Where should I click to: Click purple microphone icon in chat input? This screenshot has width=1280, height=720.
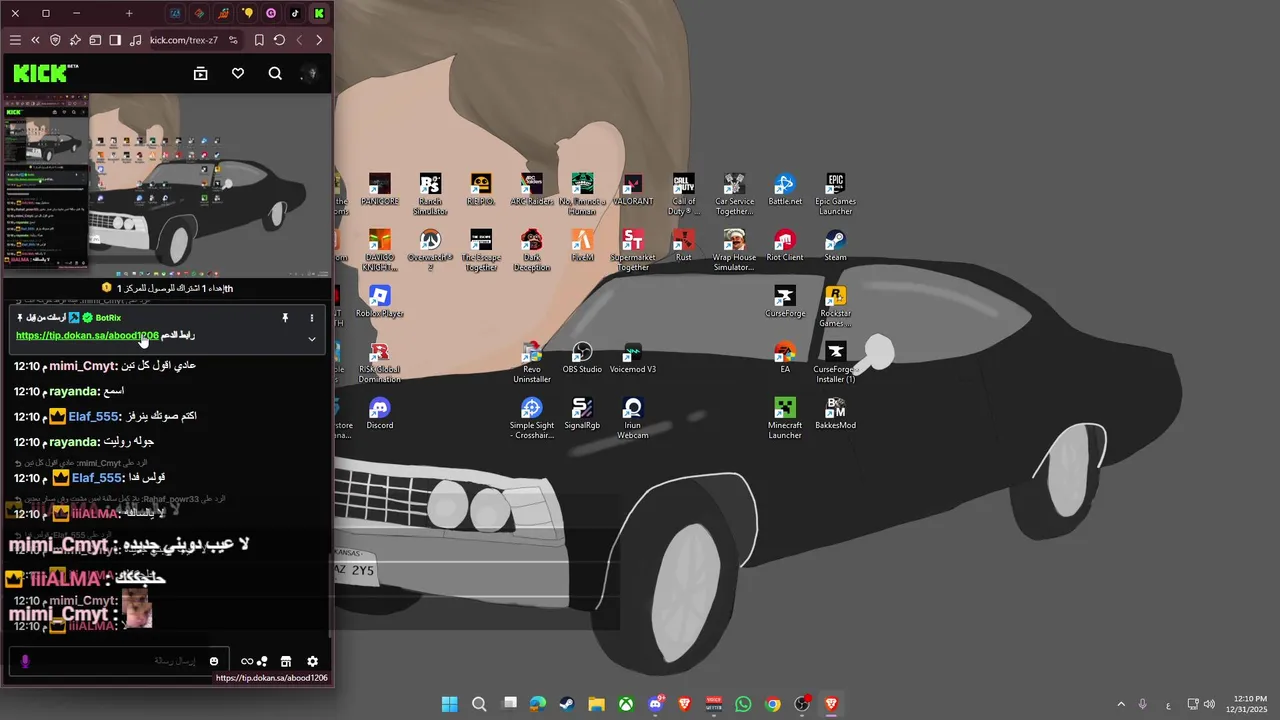pos(25,661)
